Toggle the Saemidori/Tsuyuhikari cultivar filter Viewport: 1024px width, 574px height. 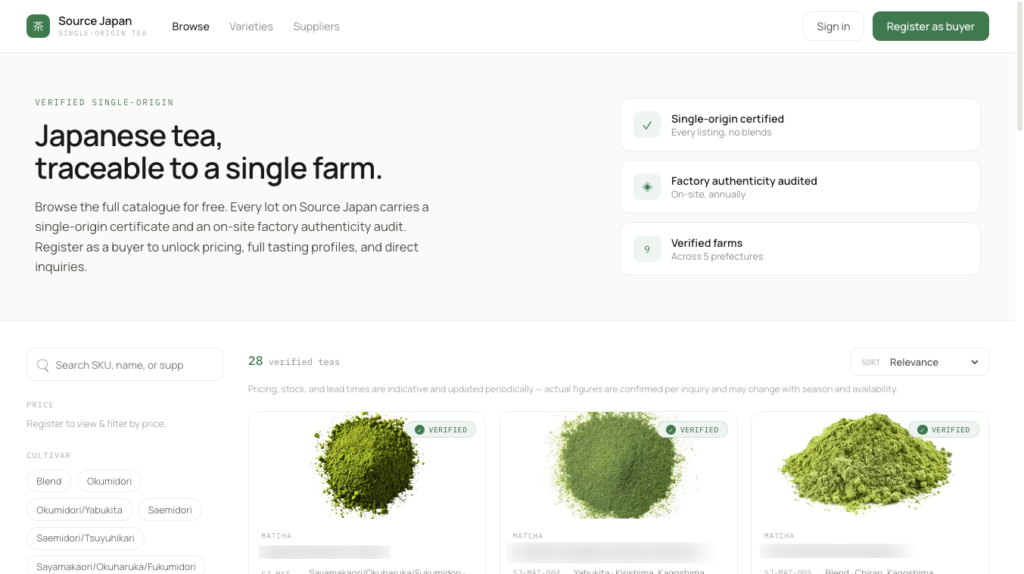coord(86,538)
